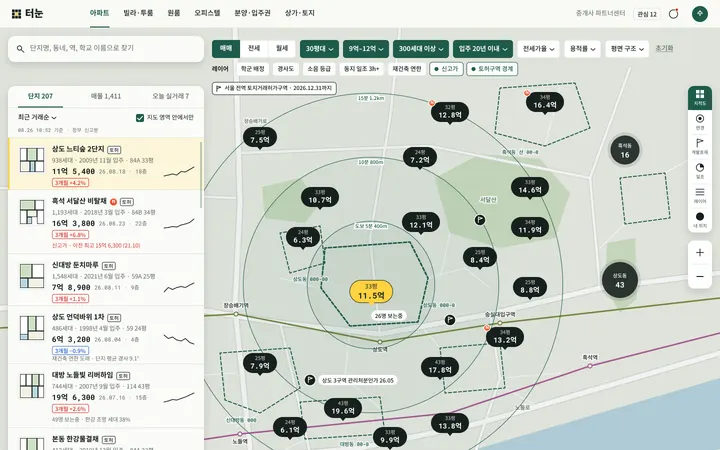Select the 반경 radius tool icon

pos(700,122)
